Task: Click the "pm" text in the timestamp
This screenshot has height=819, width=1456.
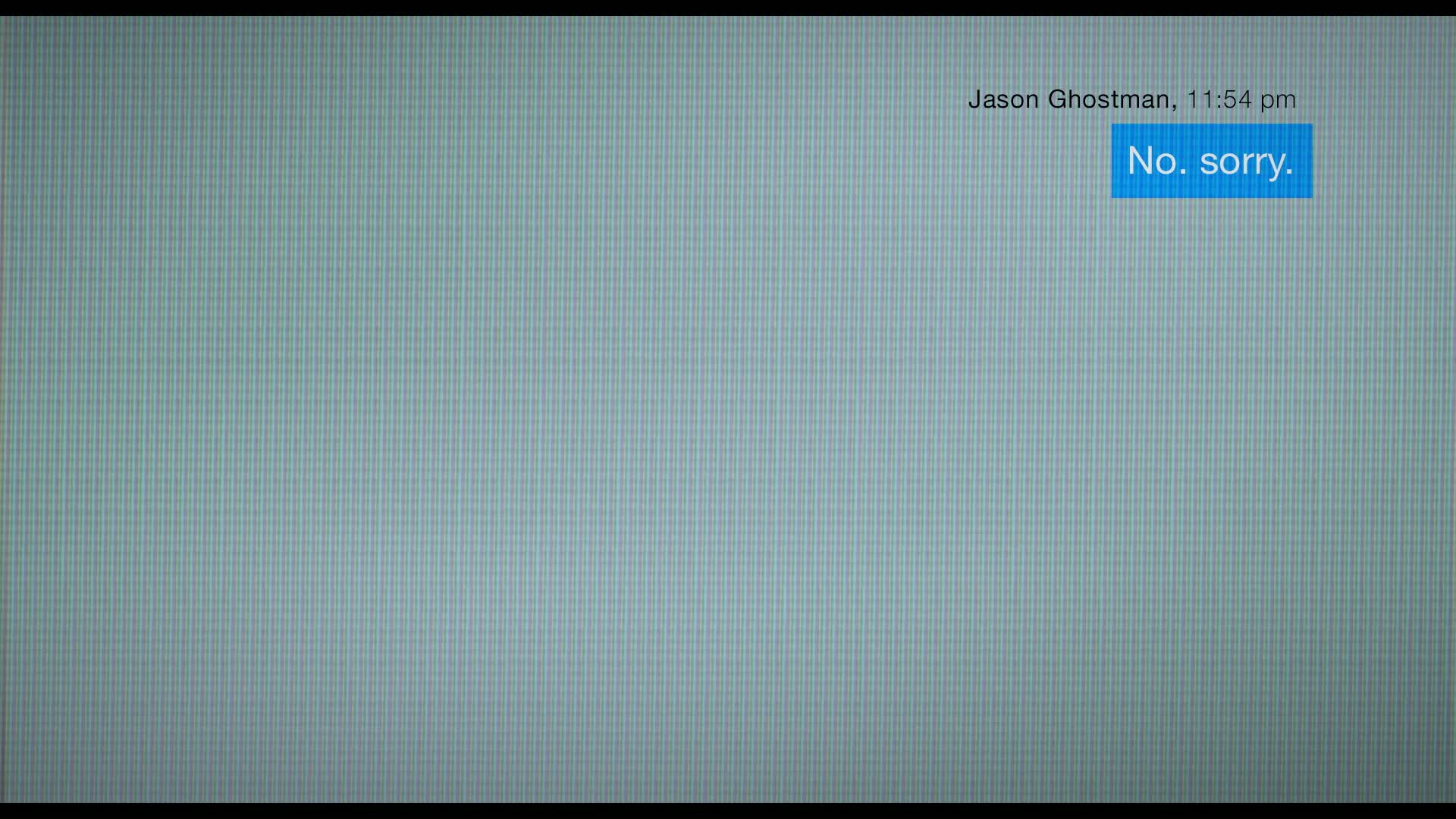Action: pyautogui.click(x=1279, y=101)
